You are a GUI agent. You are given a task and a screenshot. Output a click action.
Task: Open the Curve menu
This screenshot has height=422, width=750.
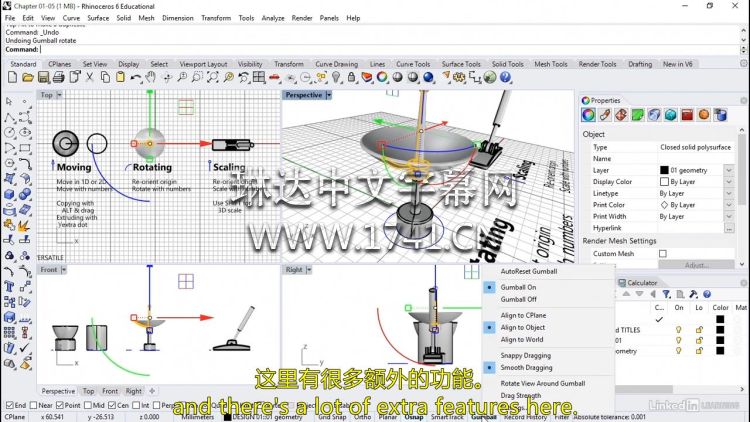point(71,18)
